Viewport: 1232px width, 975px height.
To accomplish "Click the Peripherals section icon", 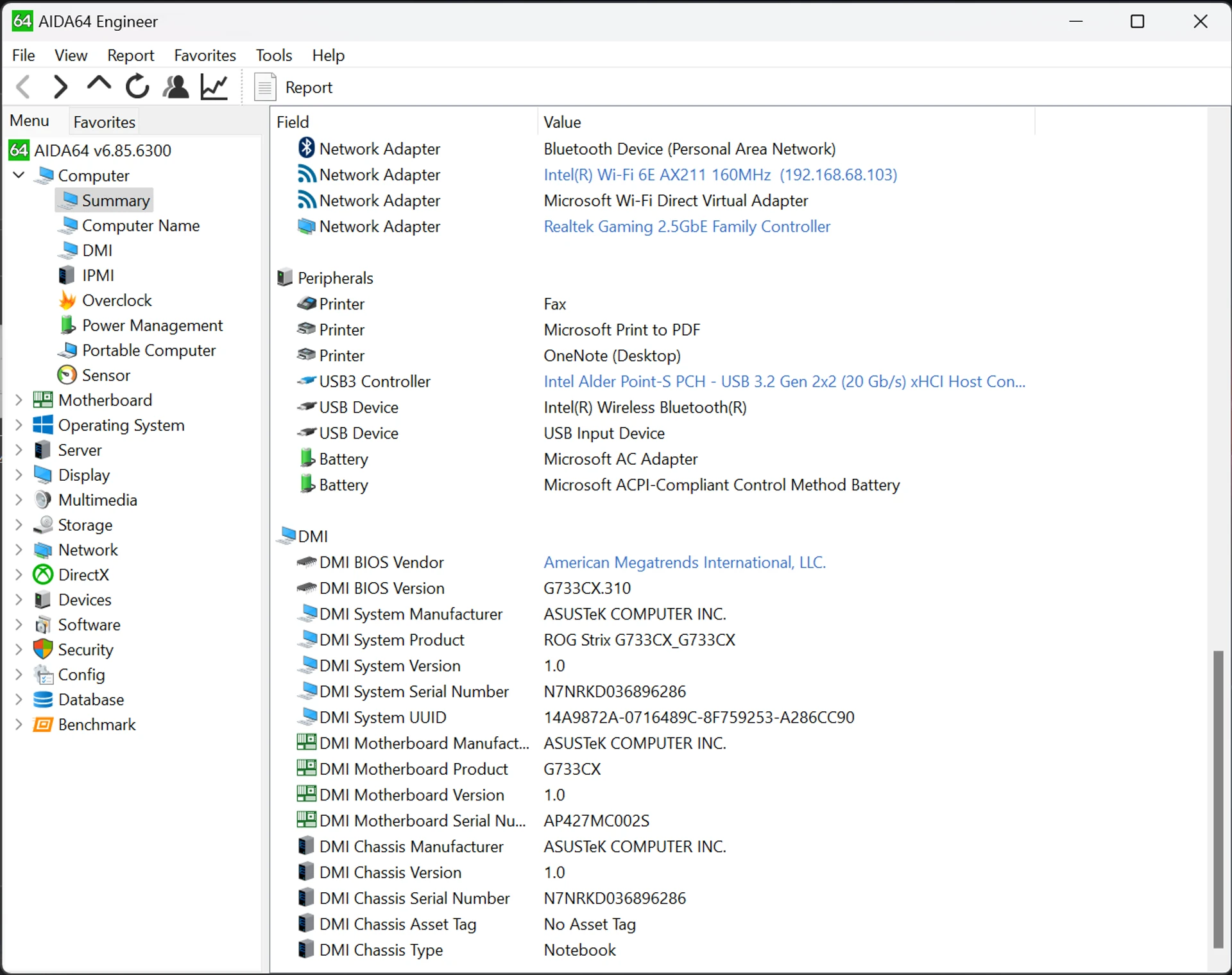I will tap(284, 277).
